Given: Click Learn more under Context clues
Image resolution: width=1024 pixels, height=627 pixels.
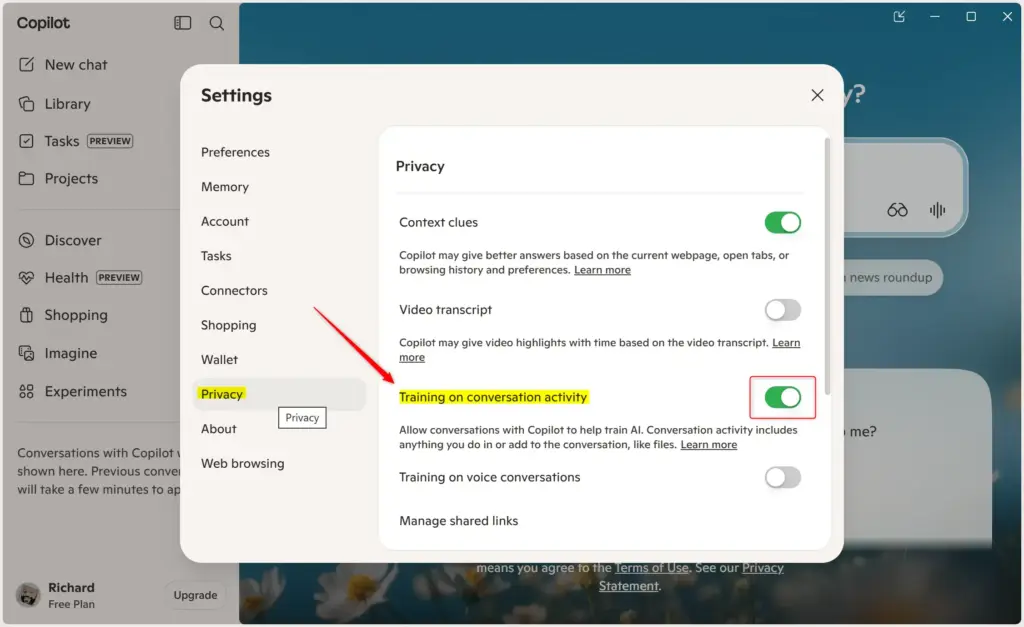Looking at the screenshot, I should (x=602, y=270).
